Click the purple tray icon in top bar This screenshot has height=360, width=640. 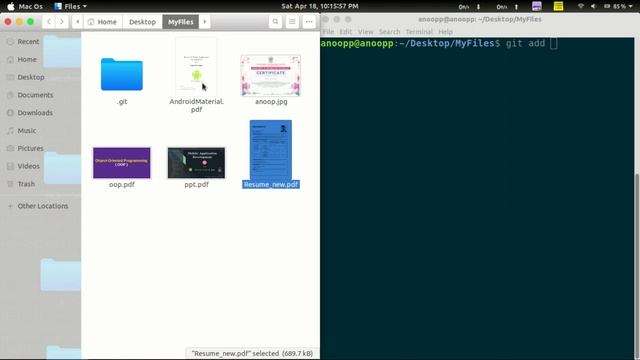click(537, 6)
